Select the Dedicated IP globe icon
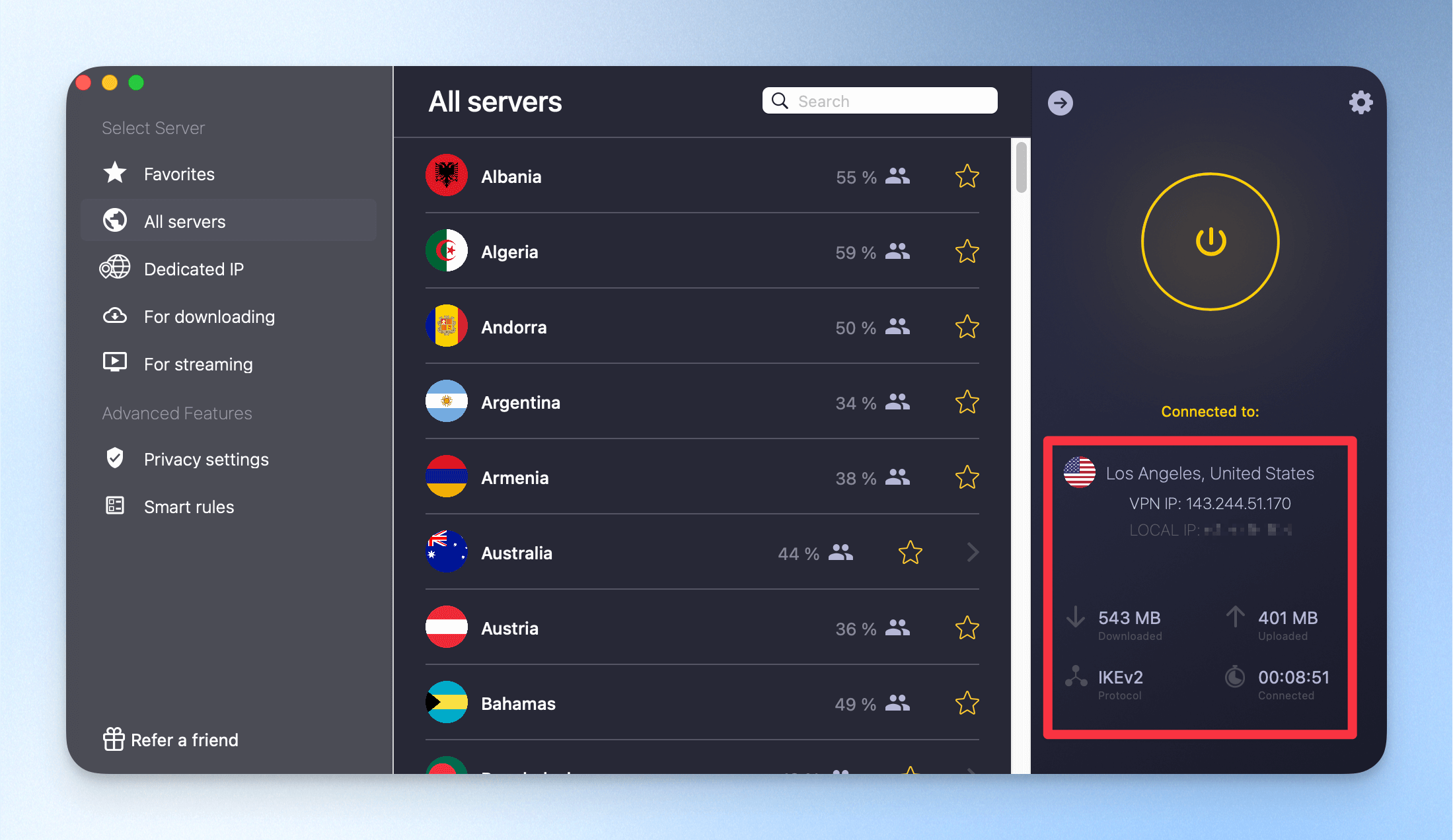Viewport: 1453px width, 840px height. pyautogui.click(x=115, y=268)
